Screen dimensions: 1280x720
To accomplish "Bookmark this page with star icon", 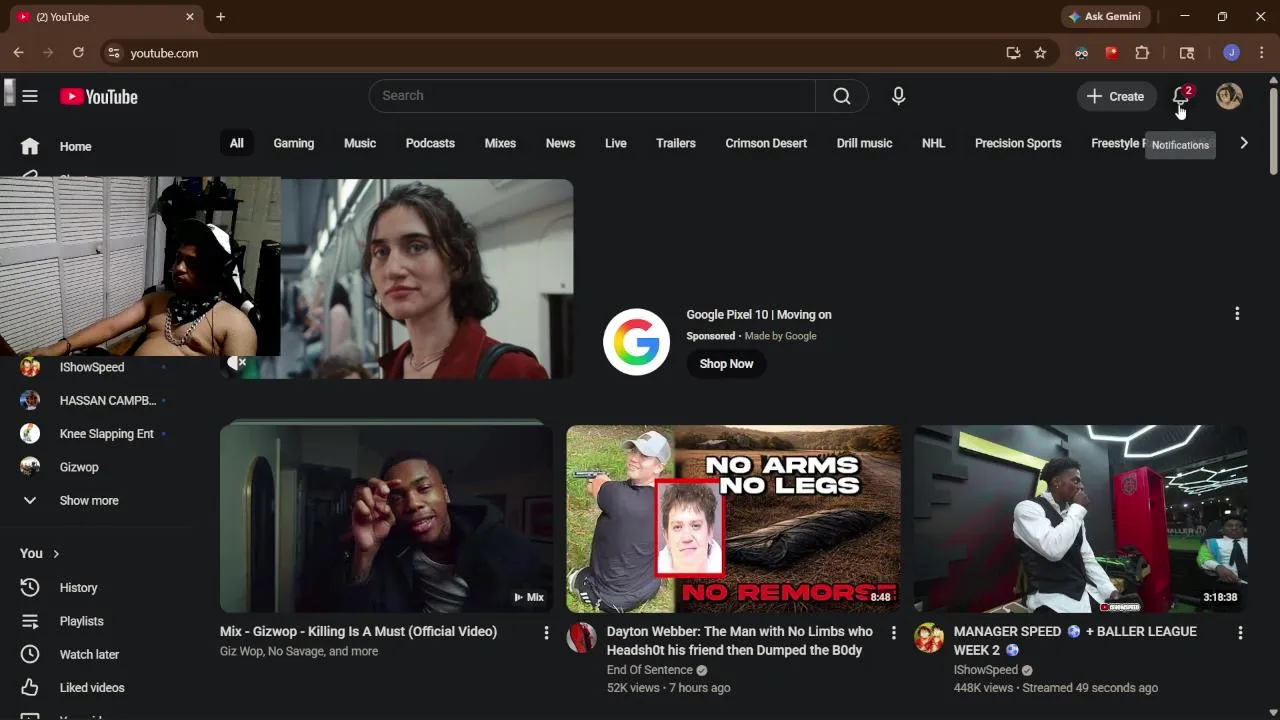I will click(1040, 53).
